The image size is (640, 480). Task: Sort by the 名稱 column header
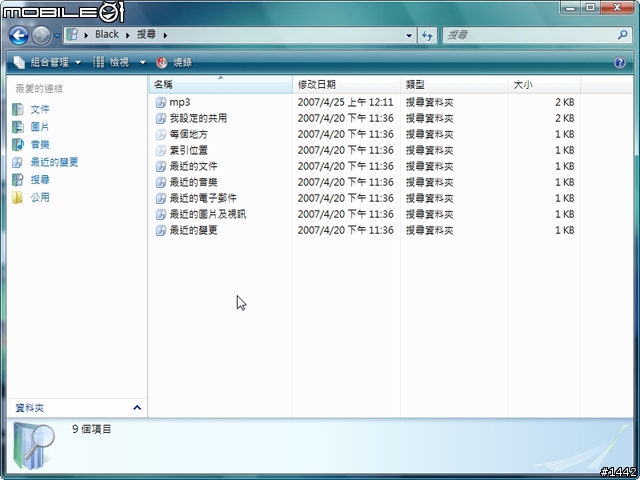click(220, 85)
